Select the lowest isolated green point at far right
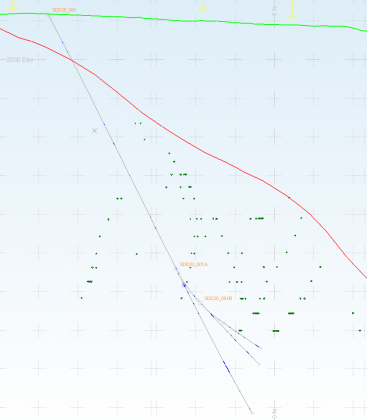This screenshot has height=420, width=367. click(x=360, y=331)
